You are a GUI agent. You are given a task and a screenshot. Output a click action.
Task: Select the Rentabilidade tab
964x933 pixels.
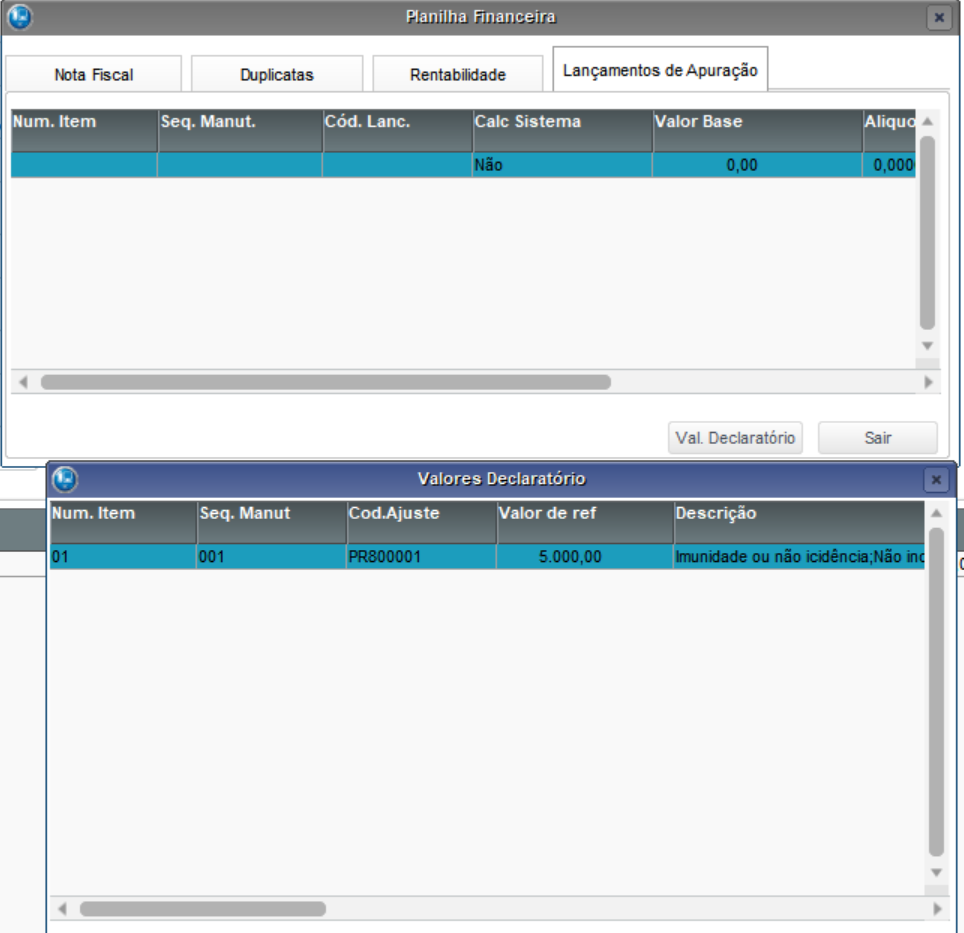pyautogui.click(x=457, y=74)
